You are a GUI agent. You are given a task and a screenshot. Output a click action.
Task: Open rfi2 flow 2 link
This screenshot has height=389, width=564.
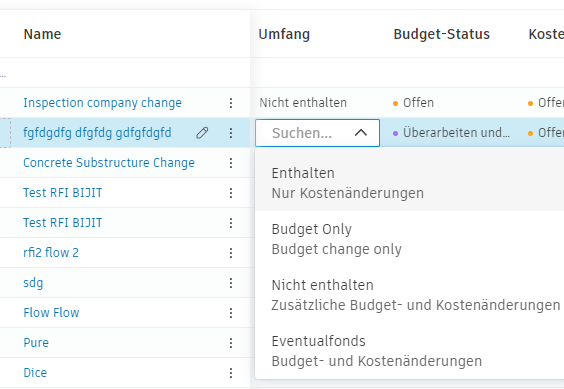(51, 253)
